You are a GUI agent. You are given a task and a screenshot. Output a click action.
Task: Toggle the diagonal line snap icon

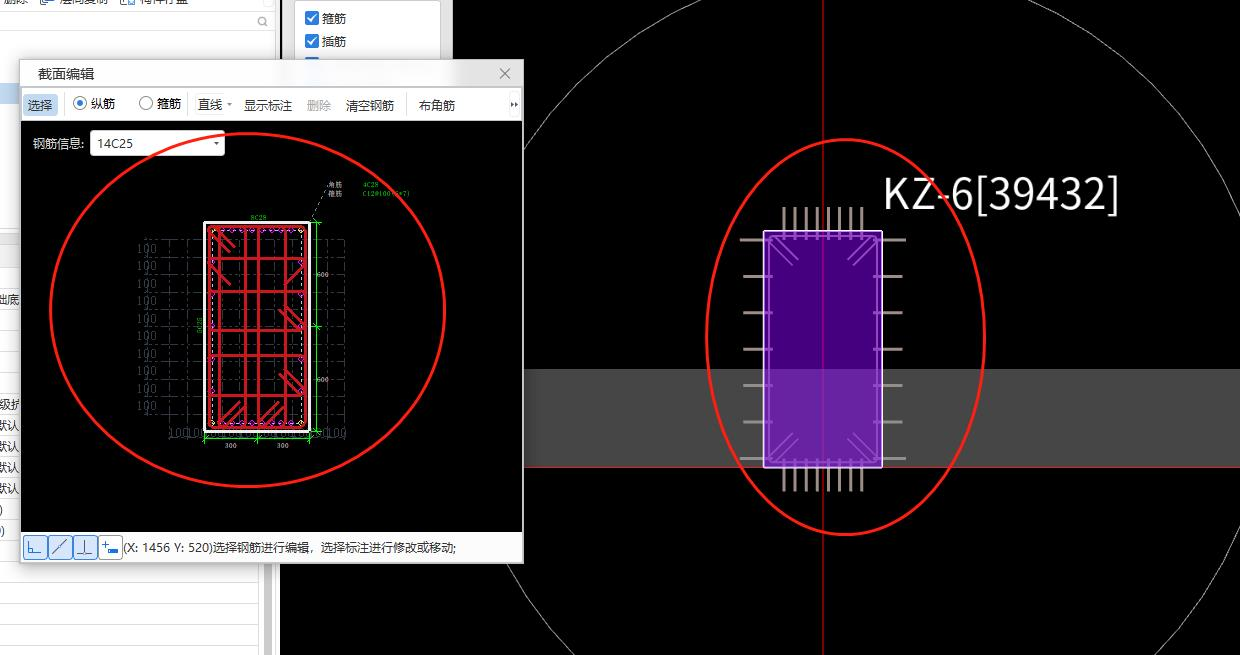coord(60,547)
